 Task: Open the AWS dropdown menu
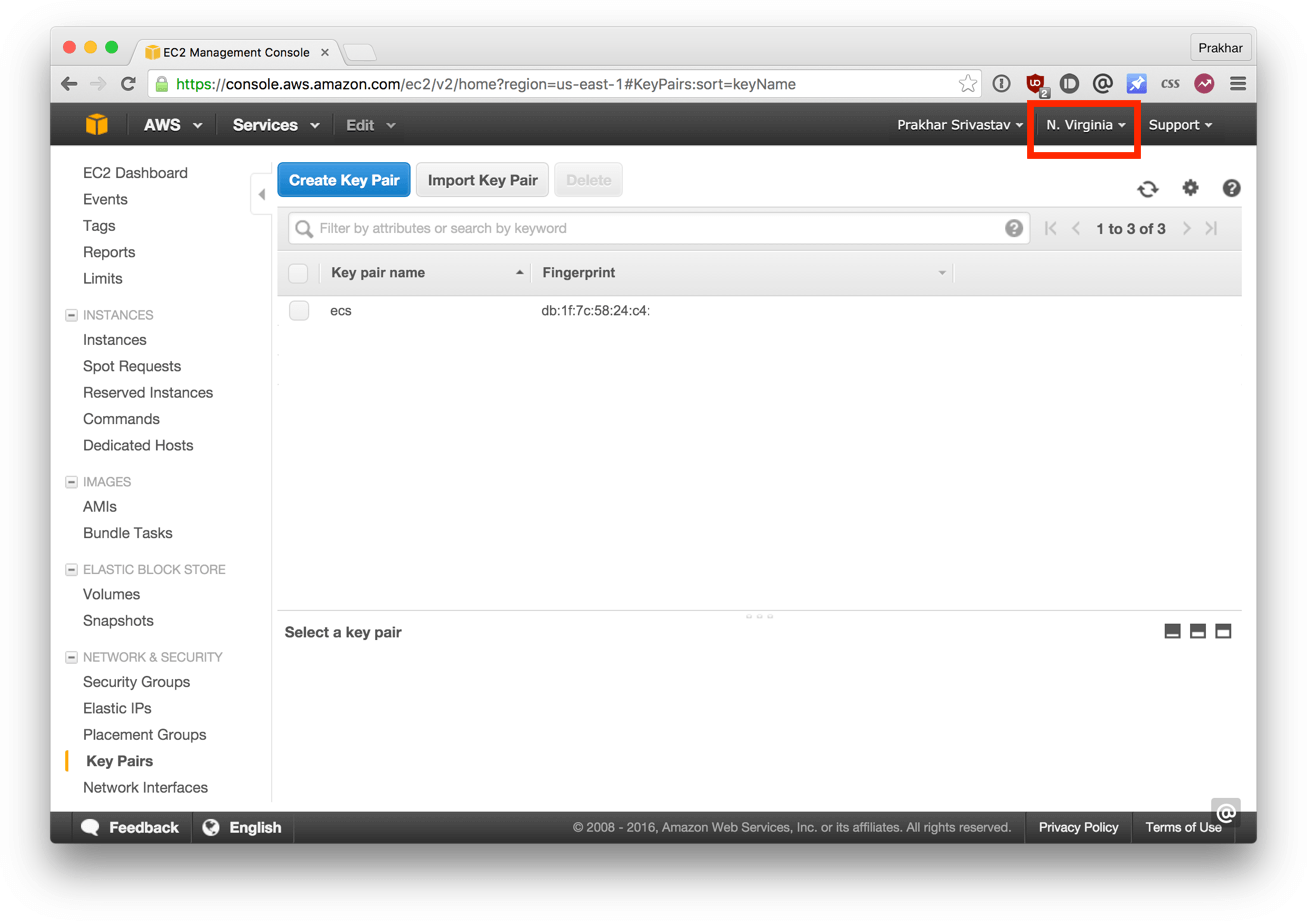(173, 125)
